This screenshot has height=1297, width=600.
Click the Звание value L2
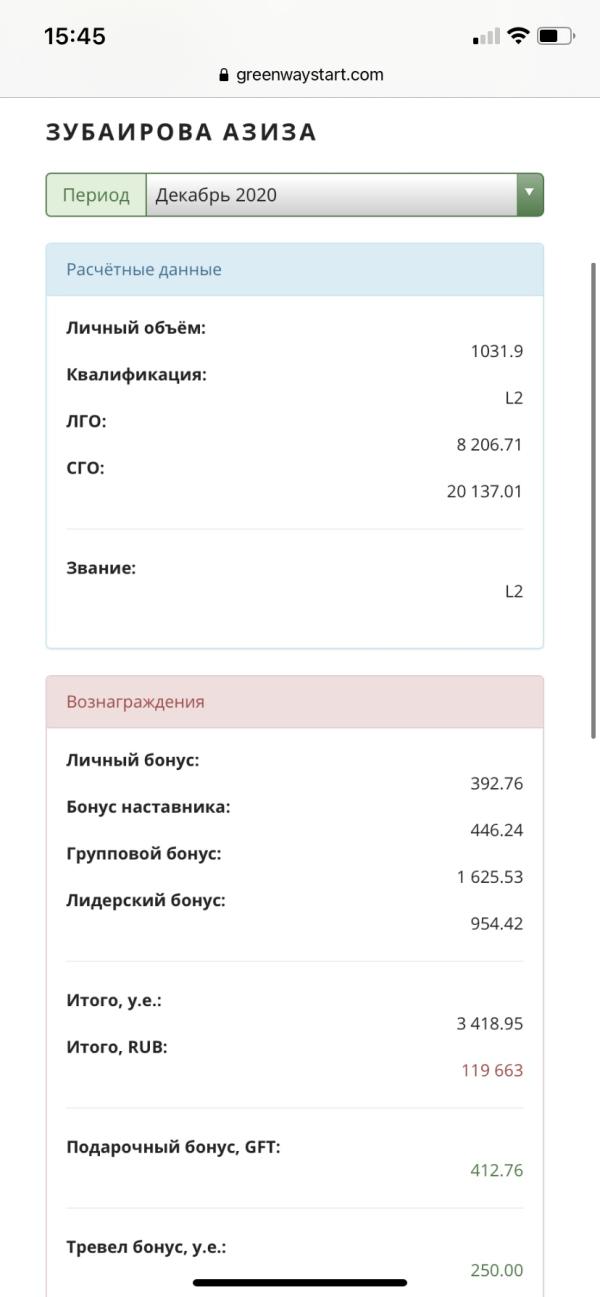pos(513,591)
